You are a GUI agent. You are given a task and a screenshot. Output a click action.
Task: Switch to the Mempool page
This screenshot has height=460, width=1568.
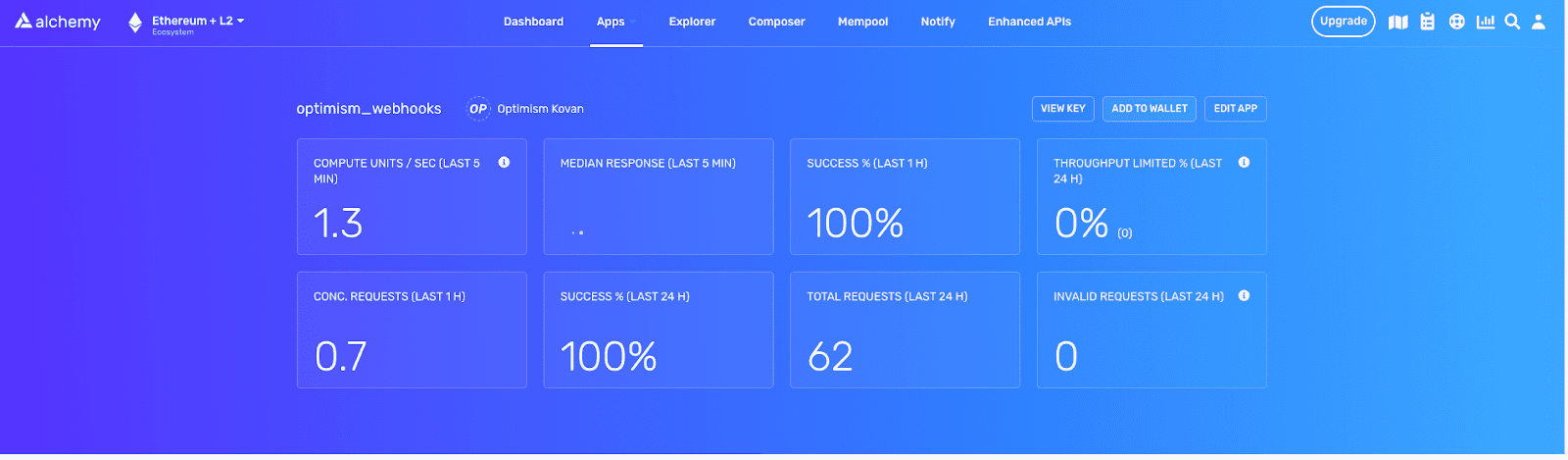click(862, 22)
